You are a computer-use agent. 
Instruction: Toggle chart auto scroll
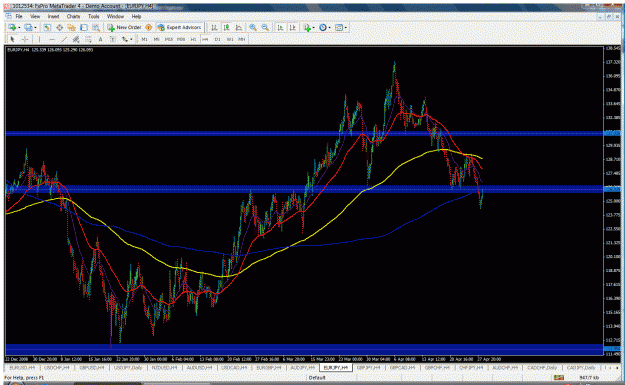point(280,27)
